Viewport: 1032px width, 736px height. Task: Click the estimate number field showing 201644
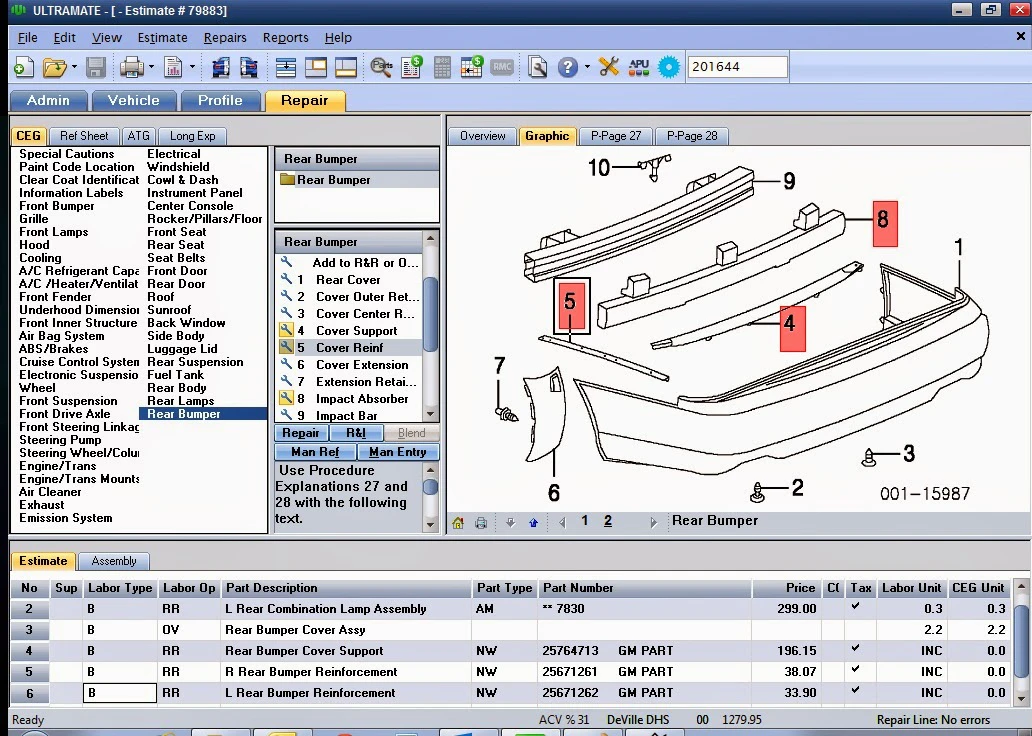tap(737, 67)
